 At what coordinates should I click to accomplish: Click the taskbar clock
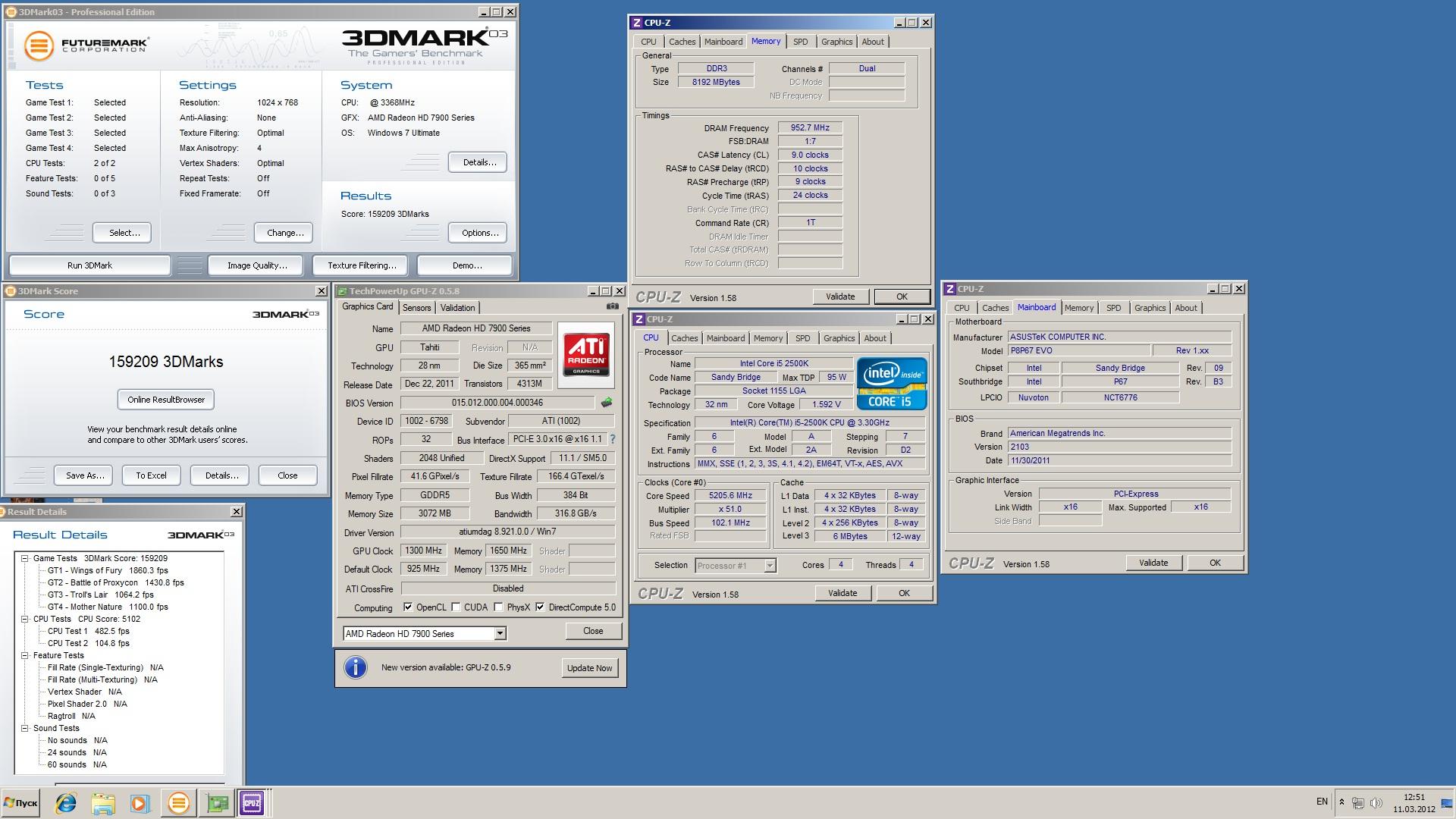click(x=1414, y=803)
